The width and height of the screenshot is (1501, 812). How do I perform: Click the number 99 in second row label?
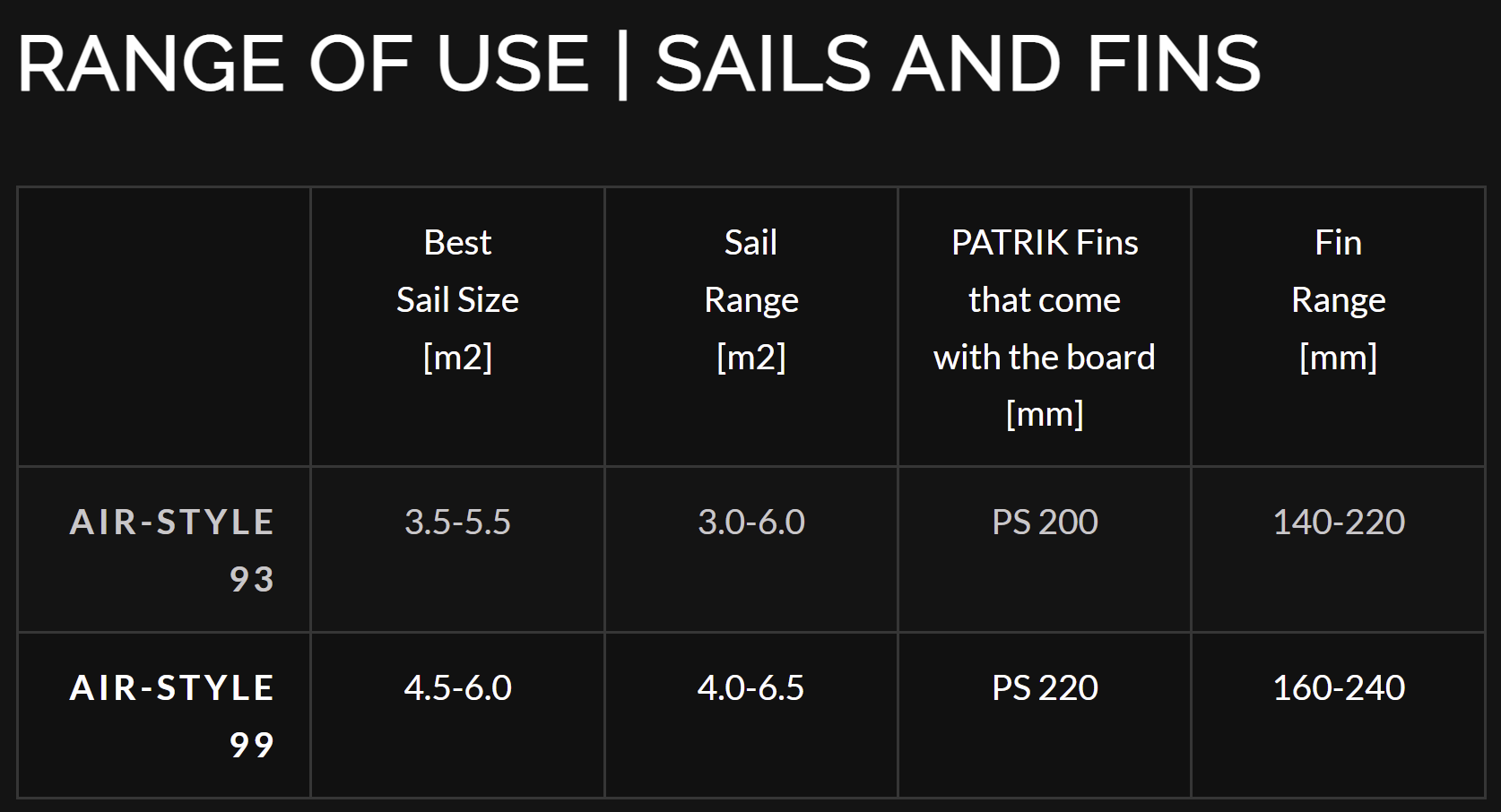(x=252, y=745)
